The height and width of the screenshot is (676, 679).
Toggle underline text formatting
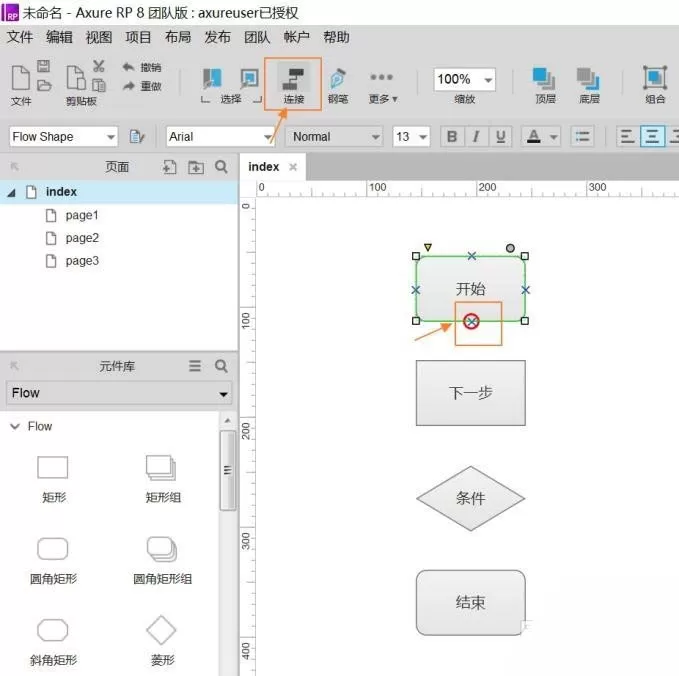[501, 137]
